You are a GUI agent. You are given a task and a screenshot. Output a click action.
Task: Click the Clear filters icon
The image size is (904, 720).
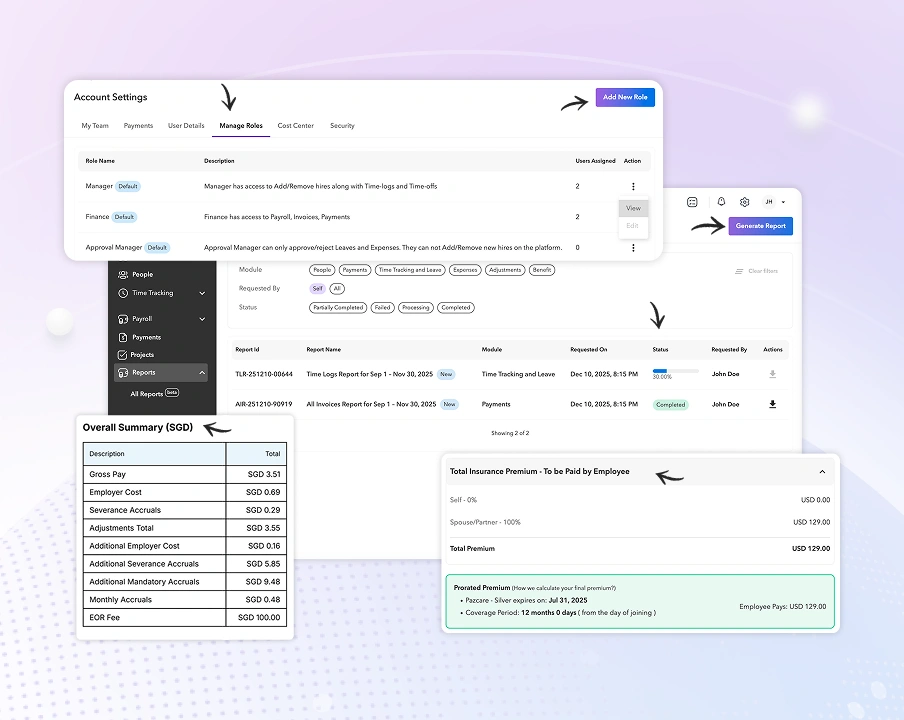click(x=739, y=271)
